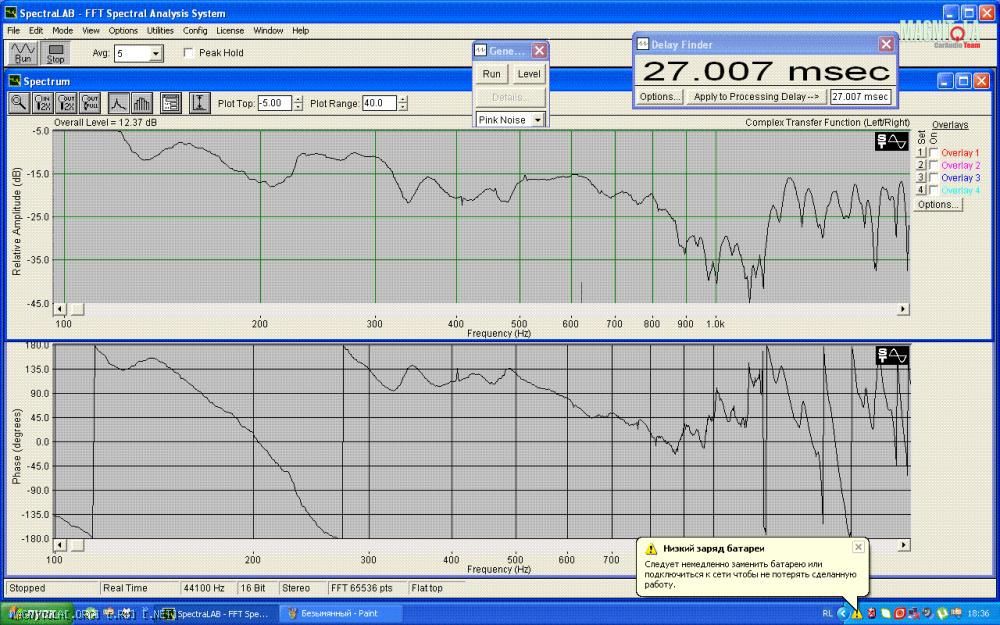Expand the Pink Noise signal dropdown
The width and height of the screenshot is (1000, 625).
coord(538,120)
